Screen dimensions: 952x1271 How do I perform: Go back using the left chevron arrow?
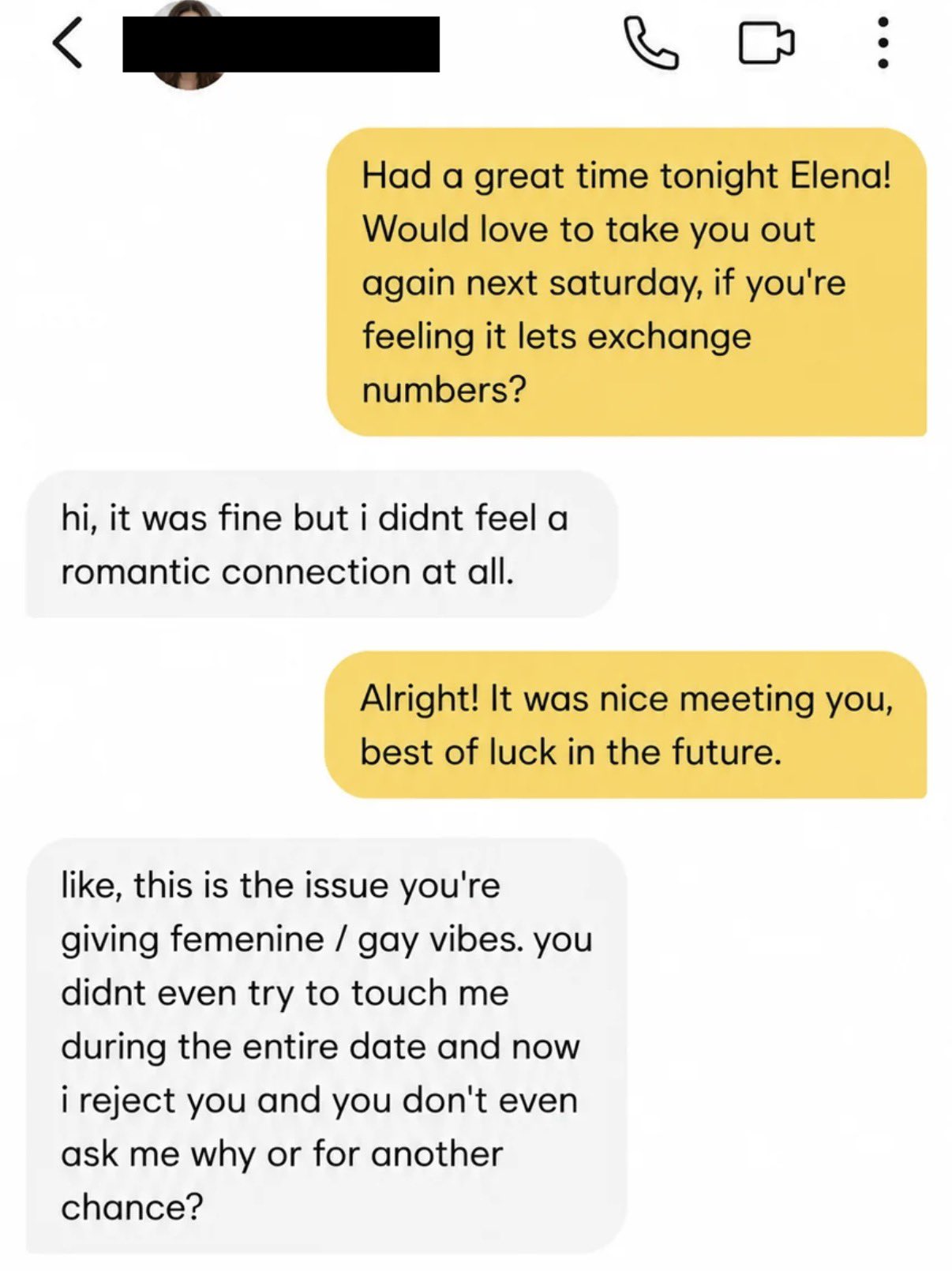tap(68, 44)
